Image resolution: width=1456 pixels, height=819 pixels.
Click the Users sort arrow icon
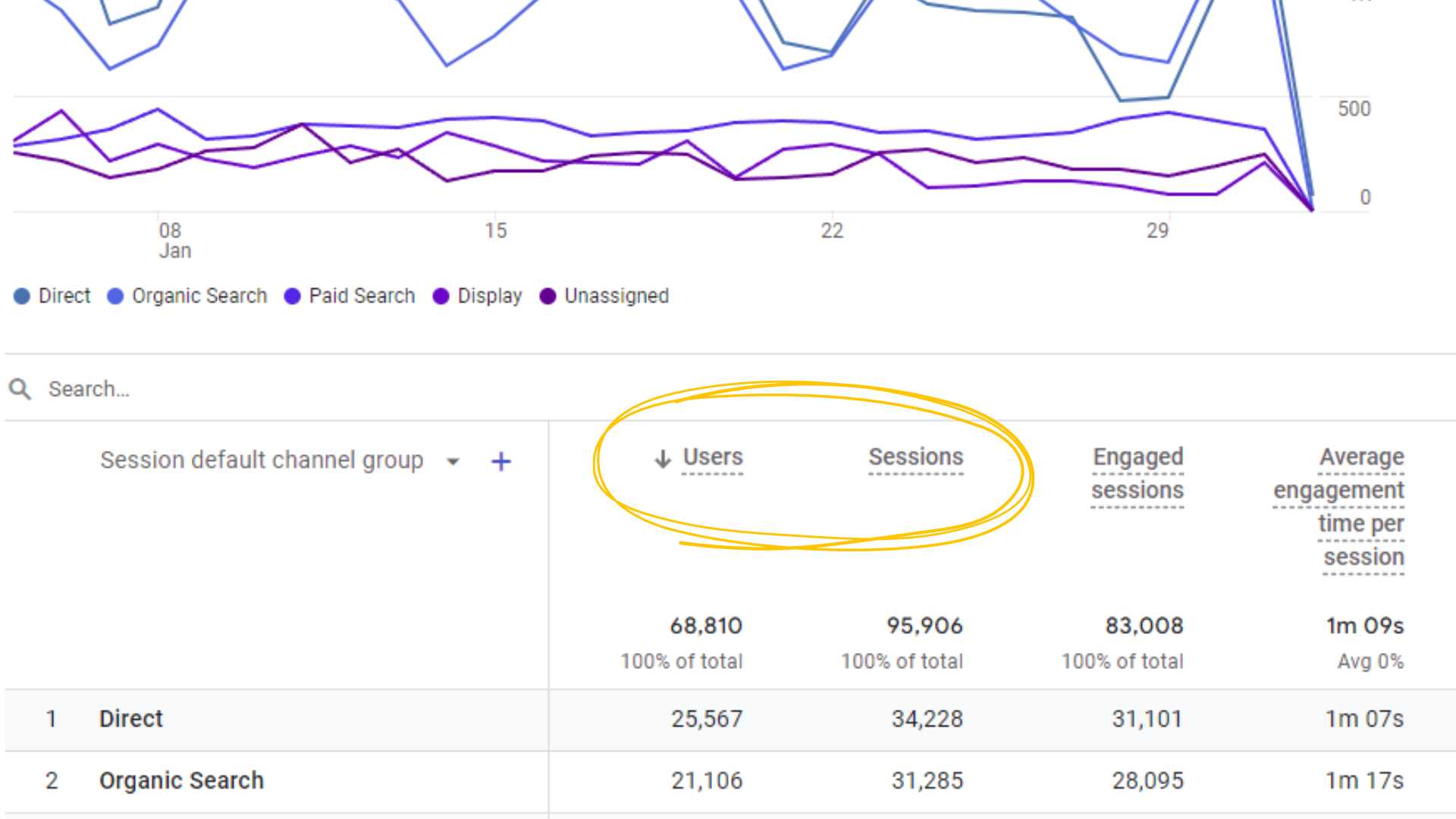pyautogui.click(x=663, y=459)
